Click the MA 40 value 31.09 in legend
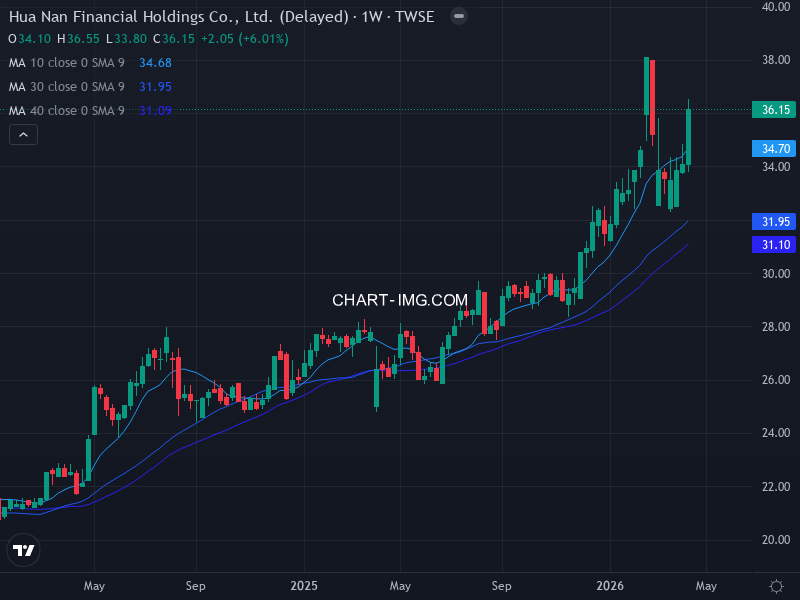 (155, 111)
